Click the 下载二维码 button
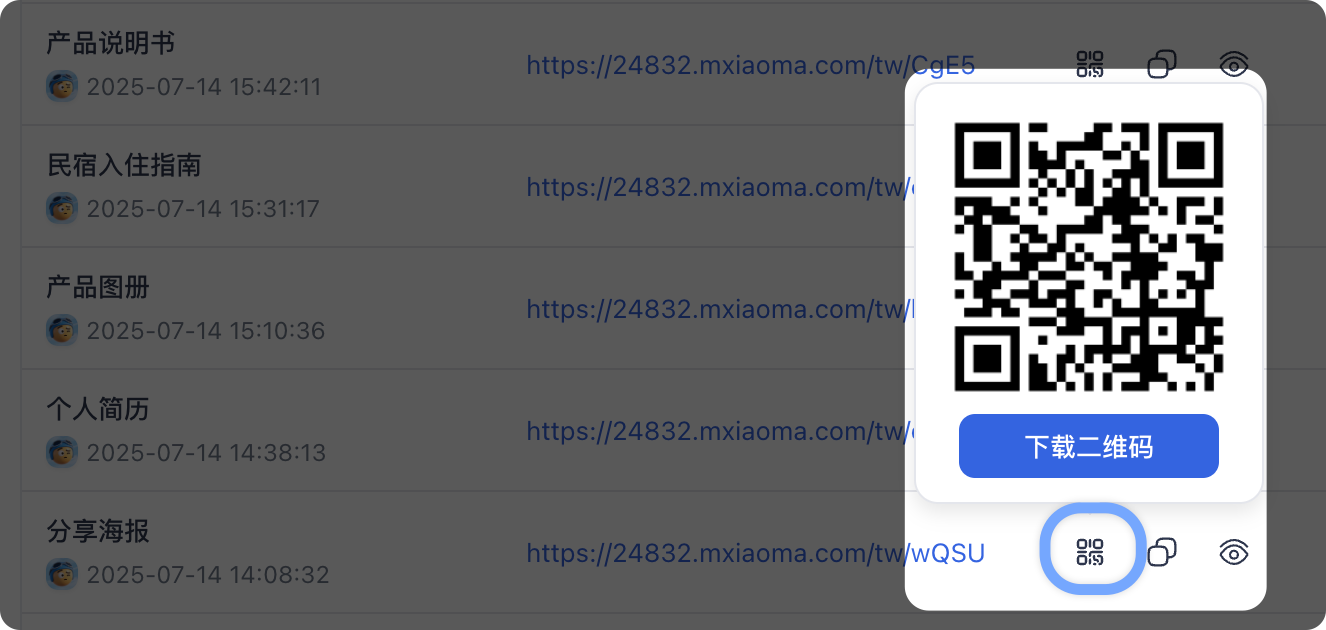1326x630 pixels. coord(1089,446)
